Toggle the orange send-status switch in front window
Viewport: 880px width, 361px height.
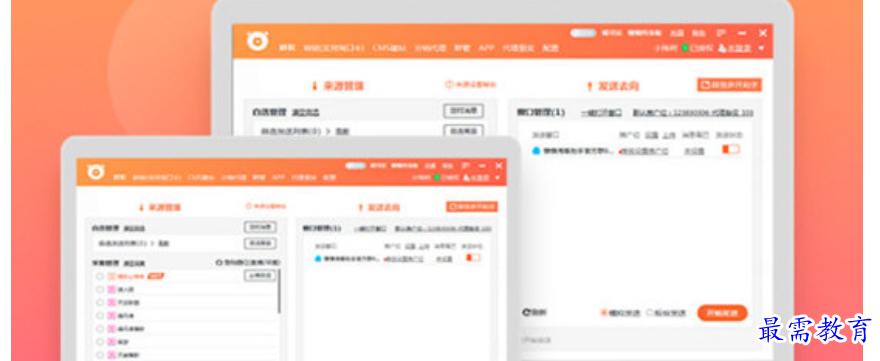[474, 257]
